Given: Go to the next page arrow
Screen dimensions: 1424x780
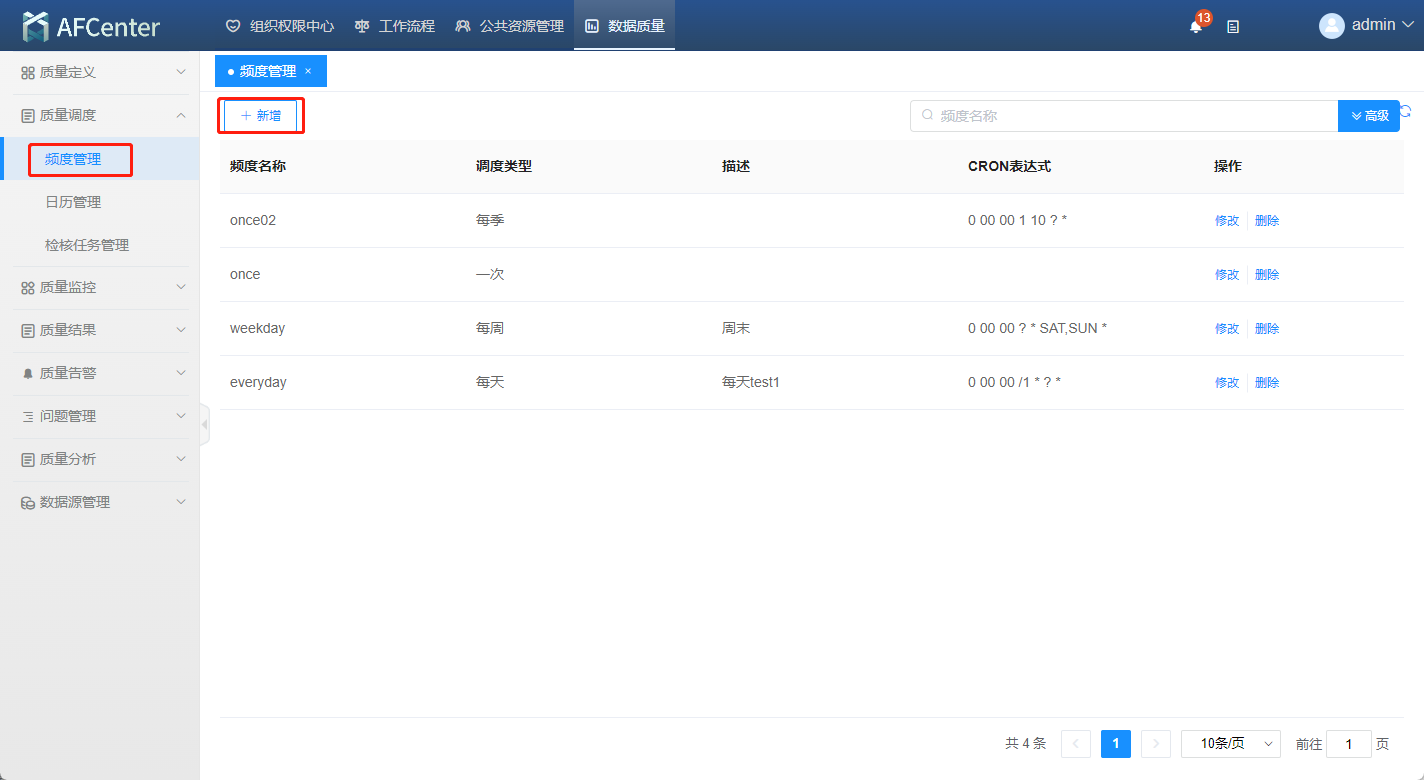Looking at the screenshot, I should 1156,744.
